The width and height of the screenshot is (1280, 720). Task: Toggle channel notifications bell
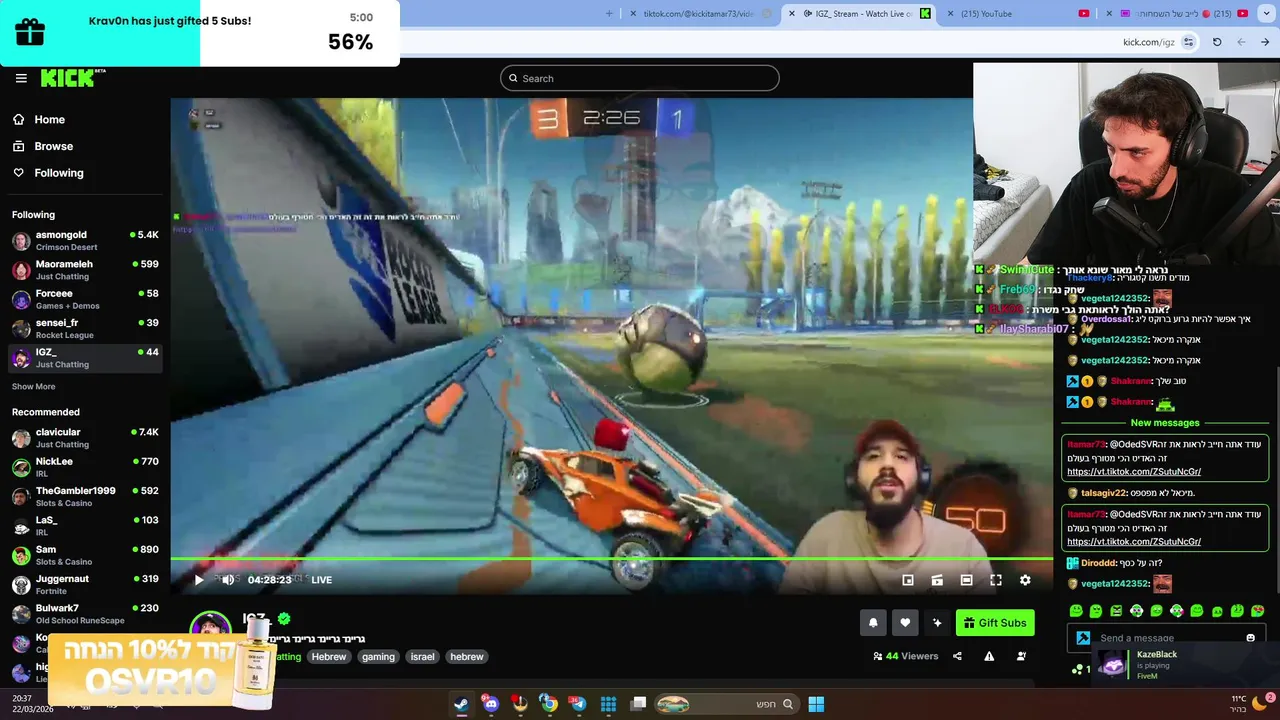tap(873, 623)
